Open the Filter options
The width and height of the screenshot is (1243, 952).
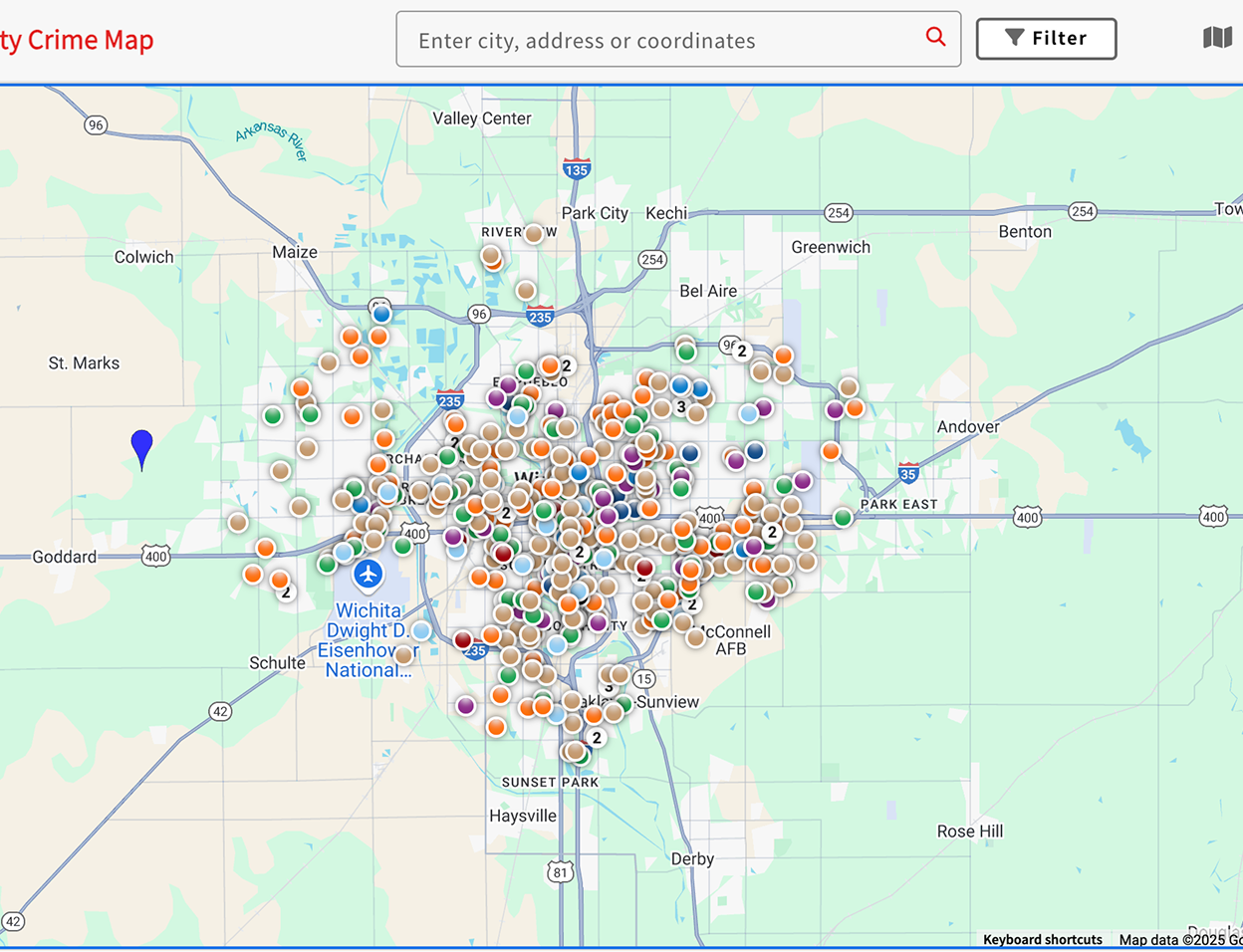click(1046, 39)
